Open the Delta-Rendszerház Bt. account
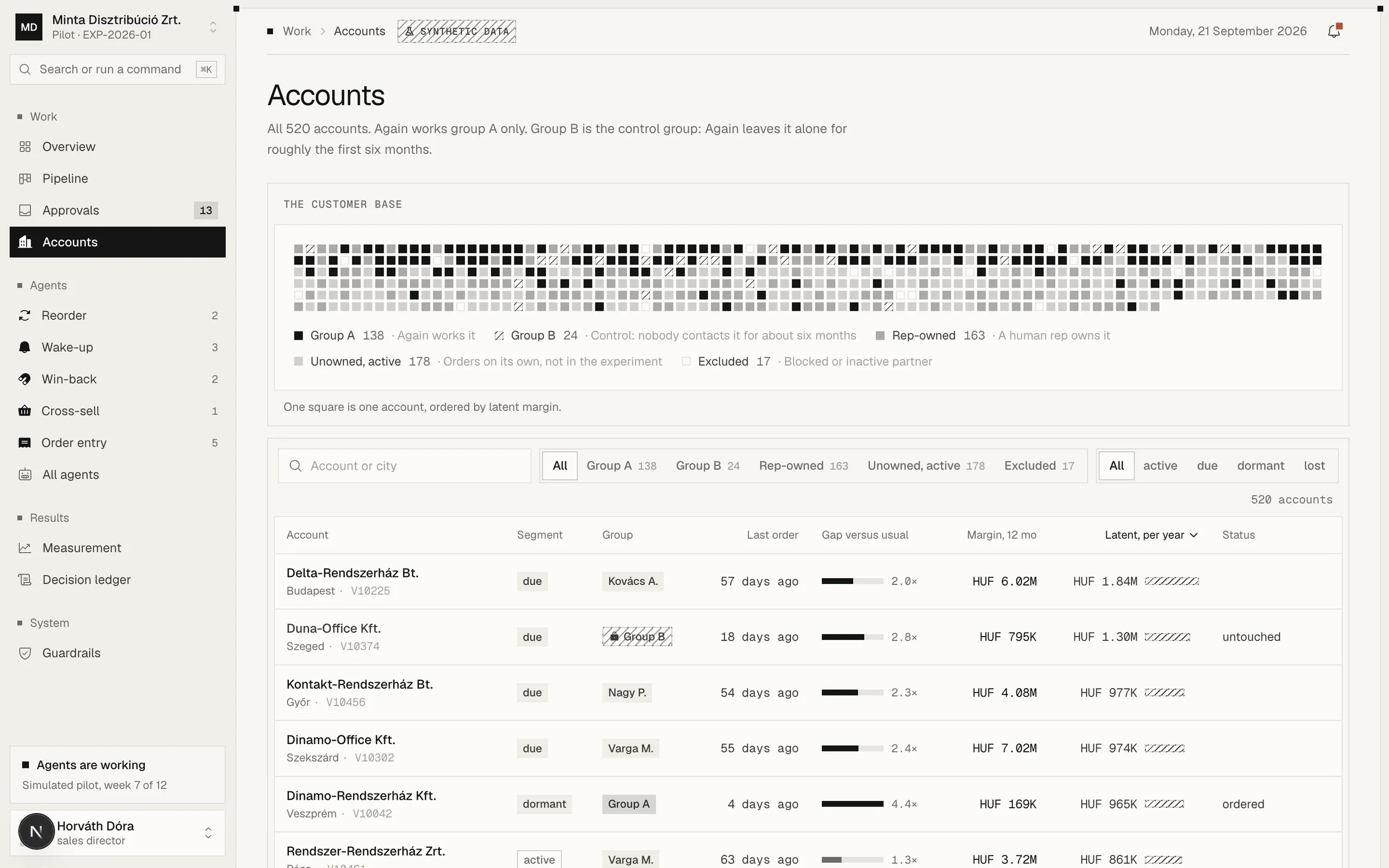Image resolution: width=1389 pixels, height=868 pixels. coord(352,573)
